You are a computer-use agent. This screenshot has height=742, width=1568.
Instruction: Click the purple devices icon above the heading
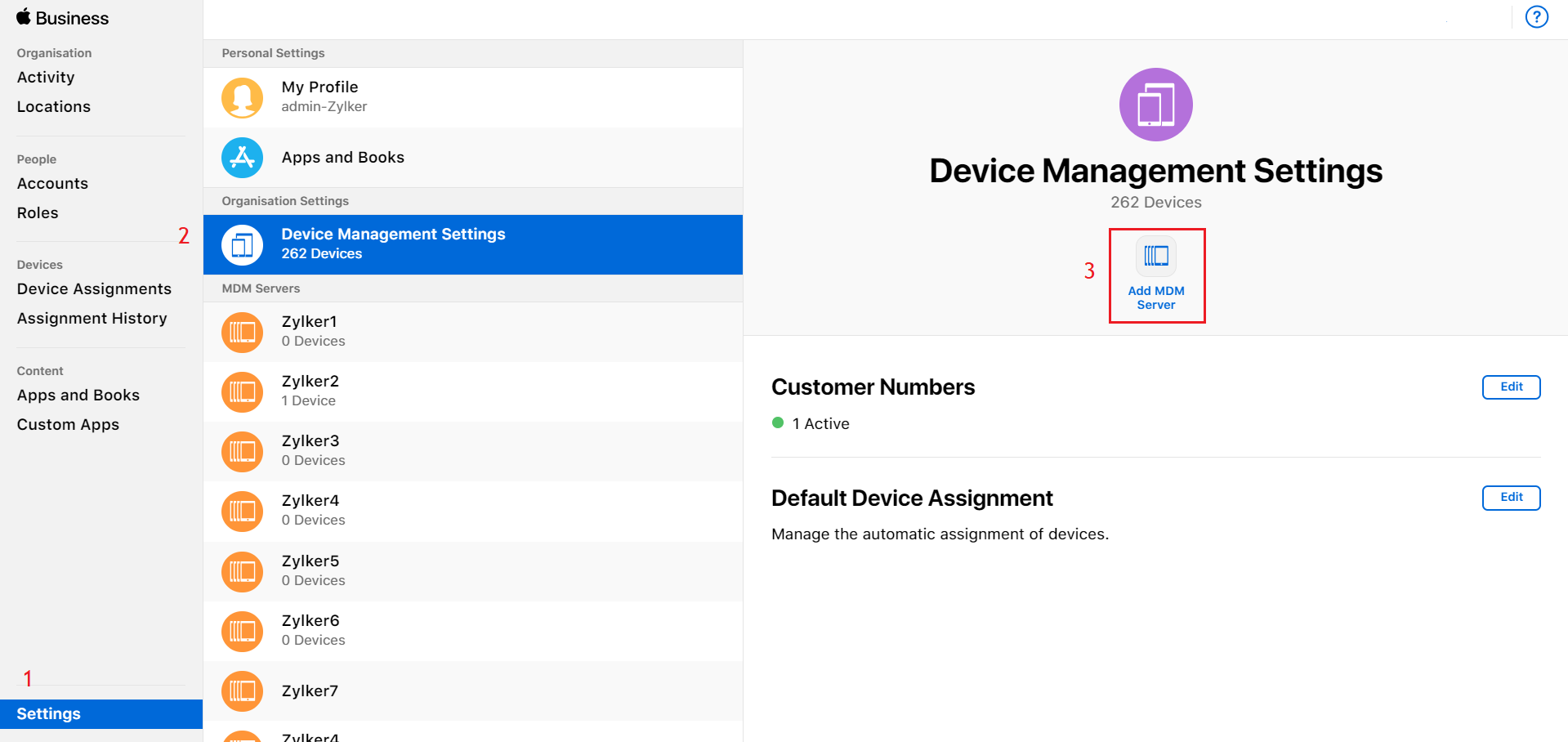pos(1155,105)
